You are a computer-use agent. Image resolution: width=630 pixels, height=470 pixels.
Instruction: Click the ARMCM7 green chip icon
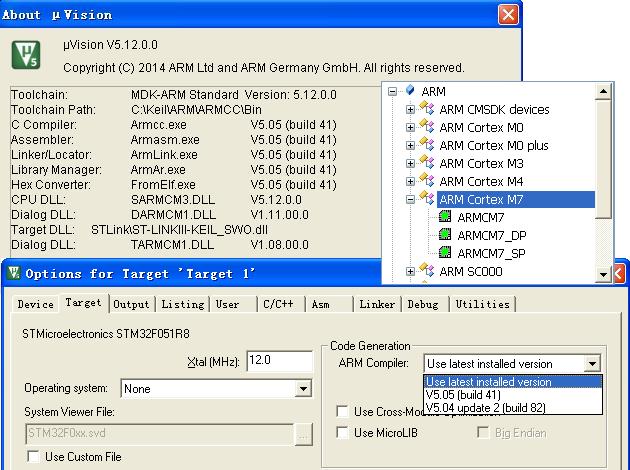pos(445,217)
